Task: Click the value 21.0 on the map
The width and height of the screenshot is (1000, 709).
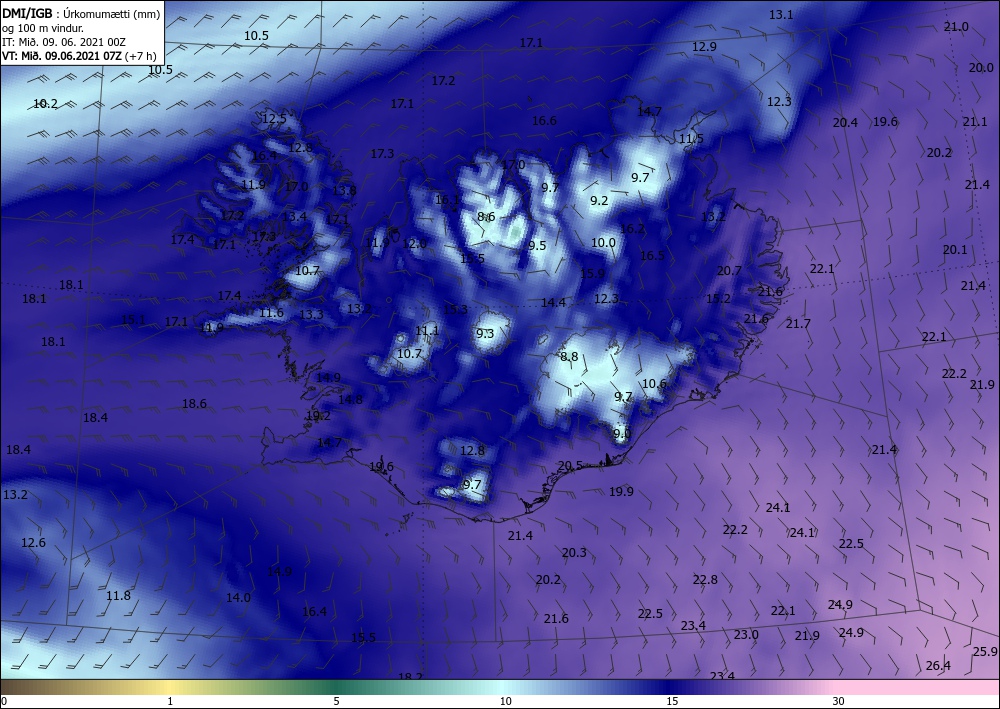Action: click(x=956, y=27)
